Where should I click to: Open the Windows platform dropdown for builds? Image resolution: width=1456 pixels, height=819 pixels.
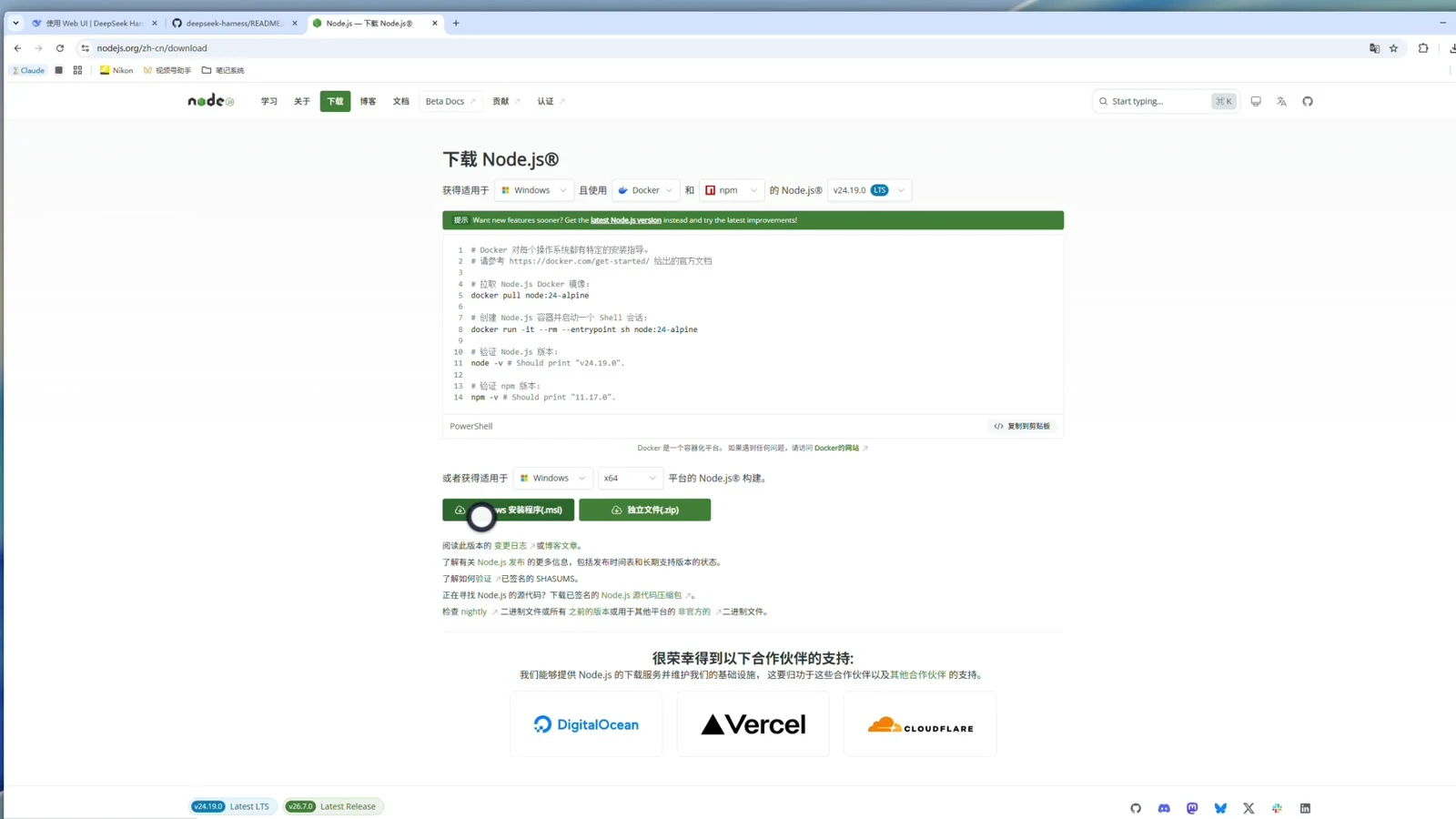pos(552,478)
